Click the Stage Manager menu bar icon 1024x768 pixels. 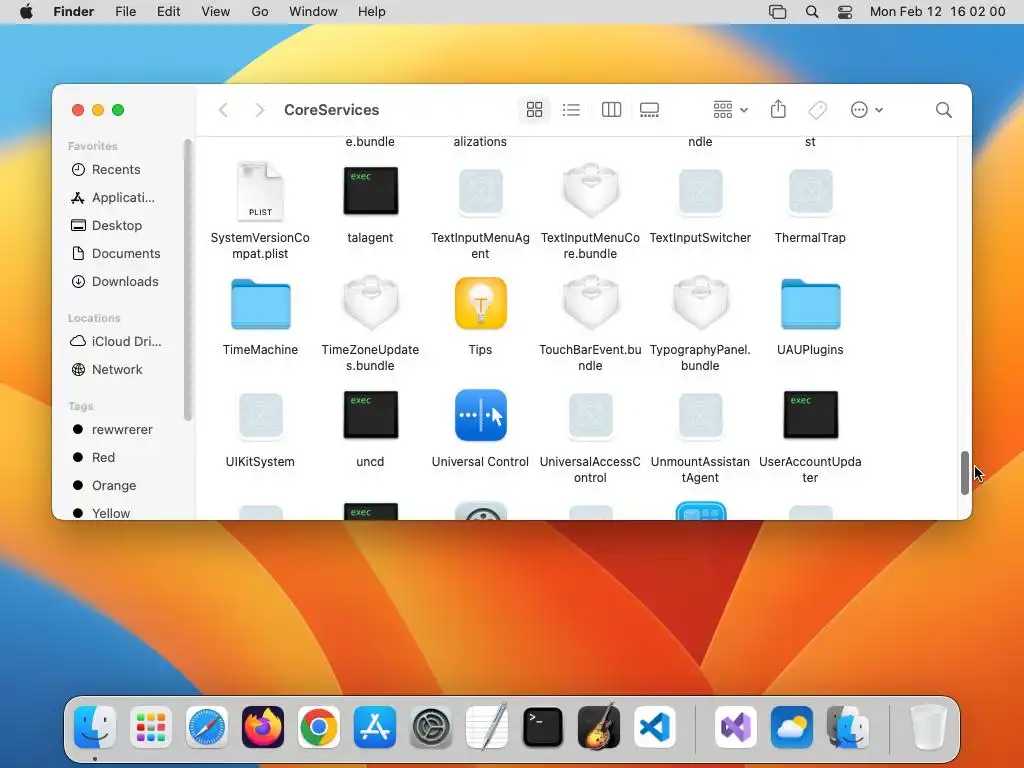(777, 12)
